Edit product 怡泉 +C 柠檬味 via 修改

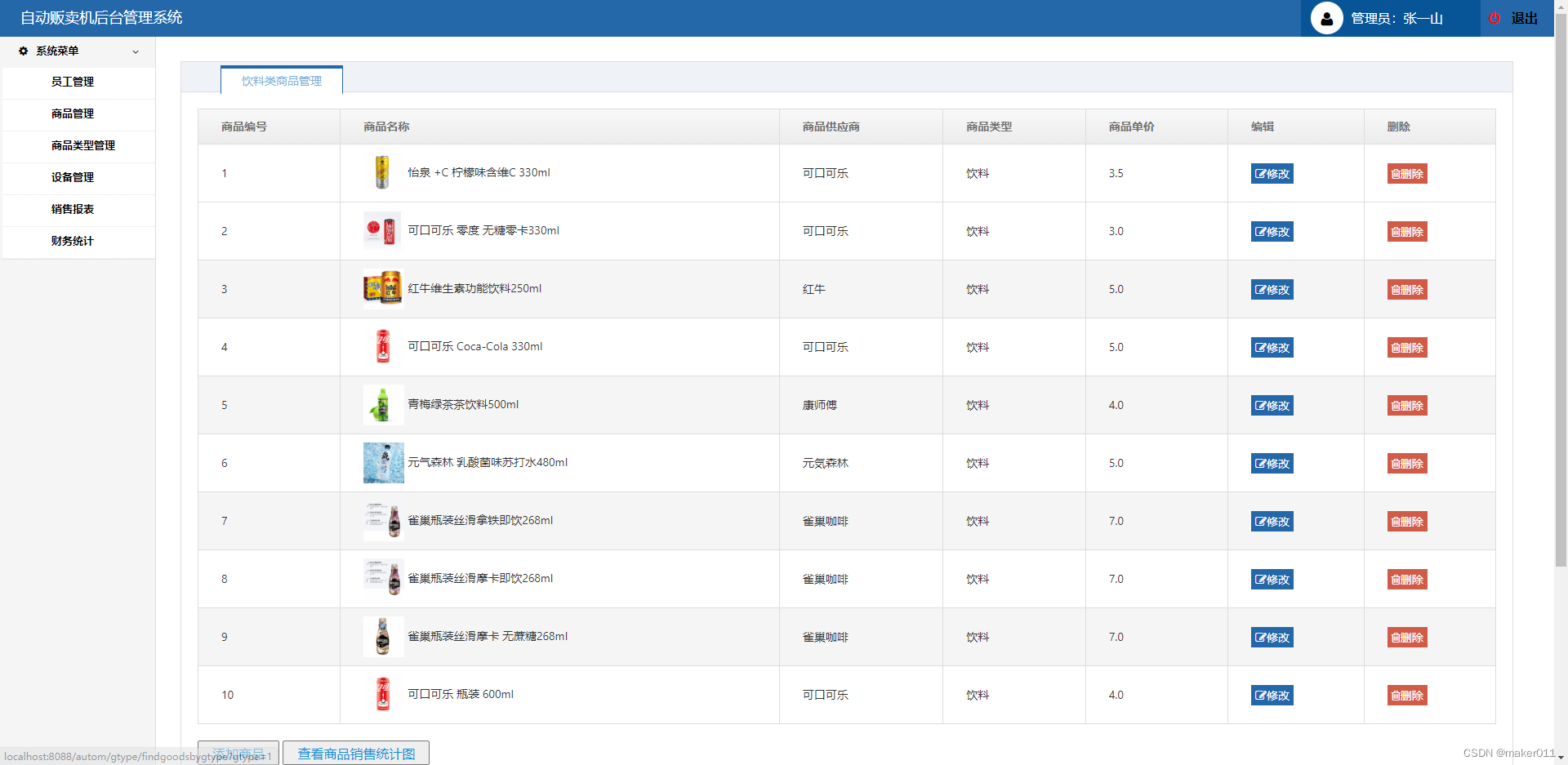click(1272, 174)
